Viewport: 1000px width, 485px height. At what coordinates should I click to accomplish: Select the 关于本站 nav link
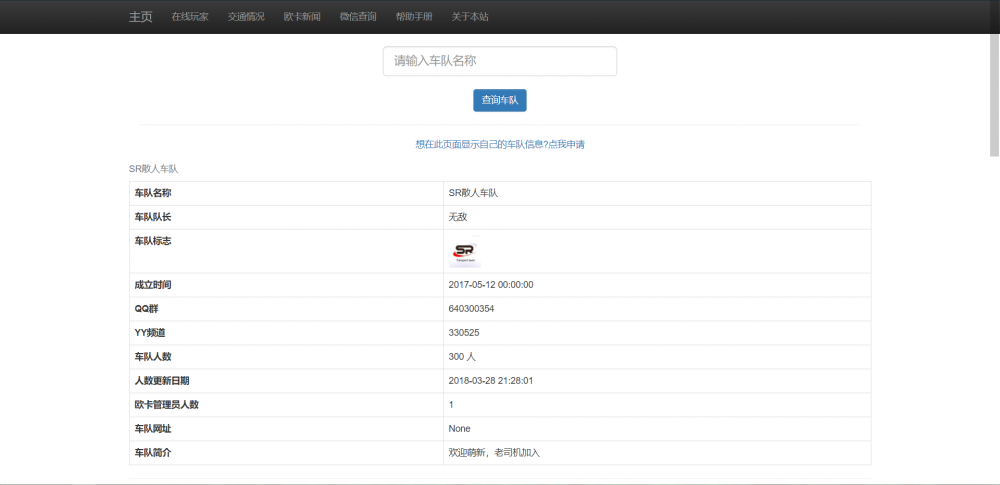click(x=470, y=17)
